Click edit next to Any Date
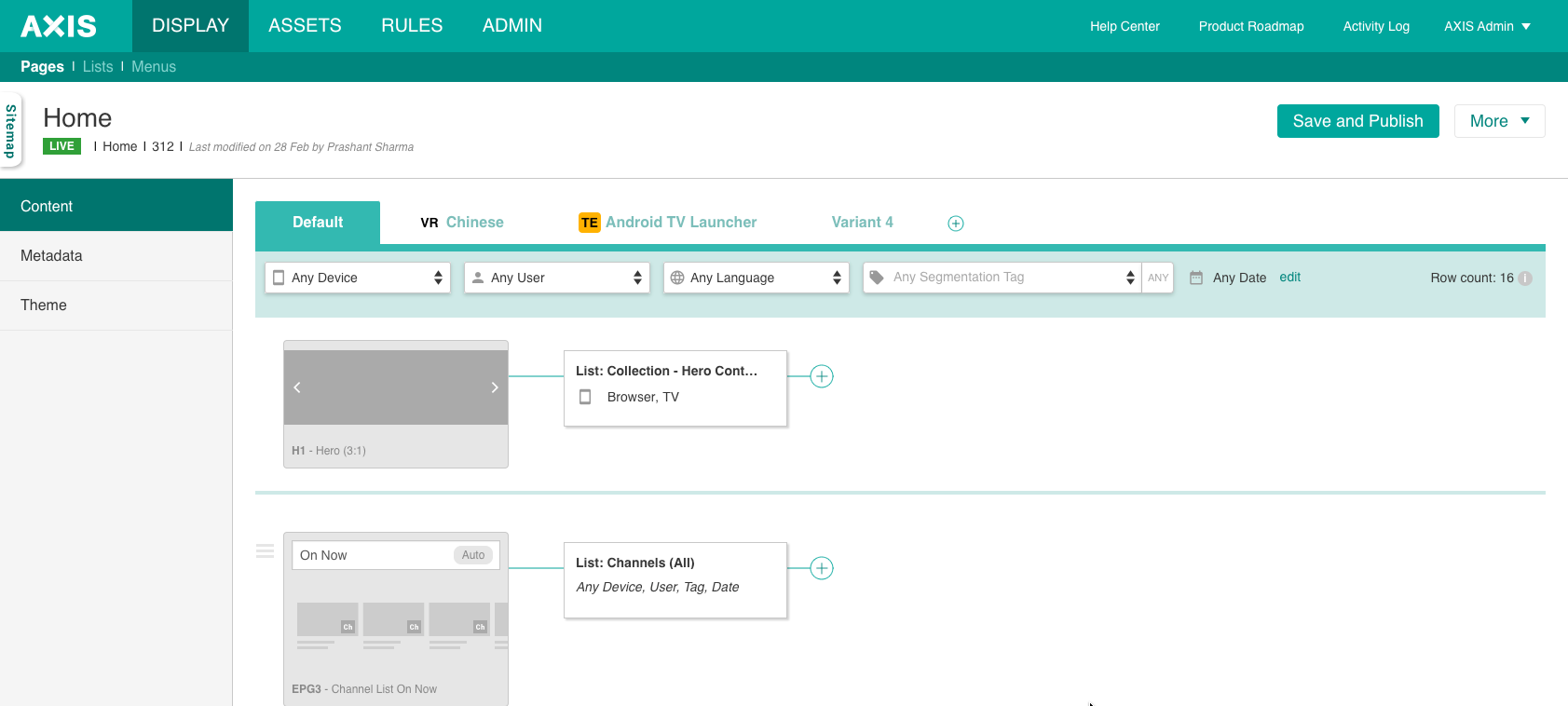 click(1289, 277)
